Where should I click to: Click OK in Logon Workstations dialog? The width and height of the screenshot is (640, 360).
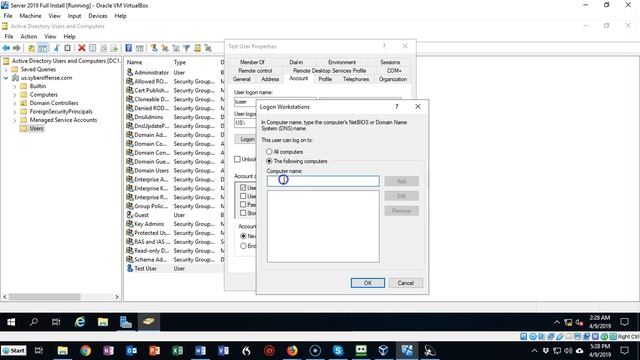pos(368,283)
